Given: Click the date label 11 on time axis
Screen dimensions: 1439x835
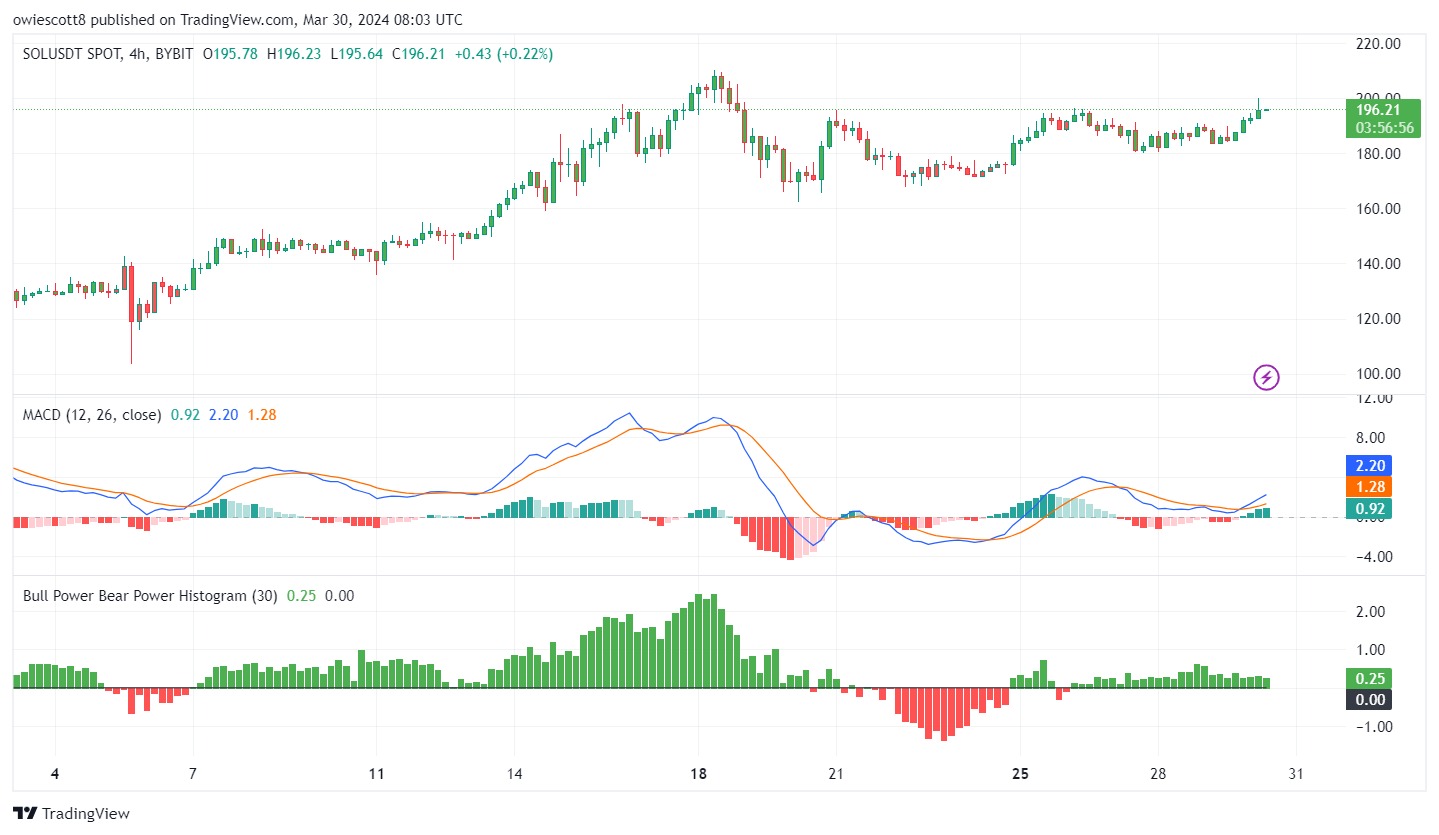Looking at the screenshot, I should 376,775.
